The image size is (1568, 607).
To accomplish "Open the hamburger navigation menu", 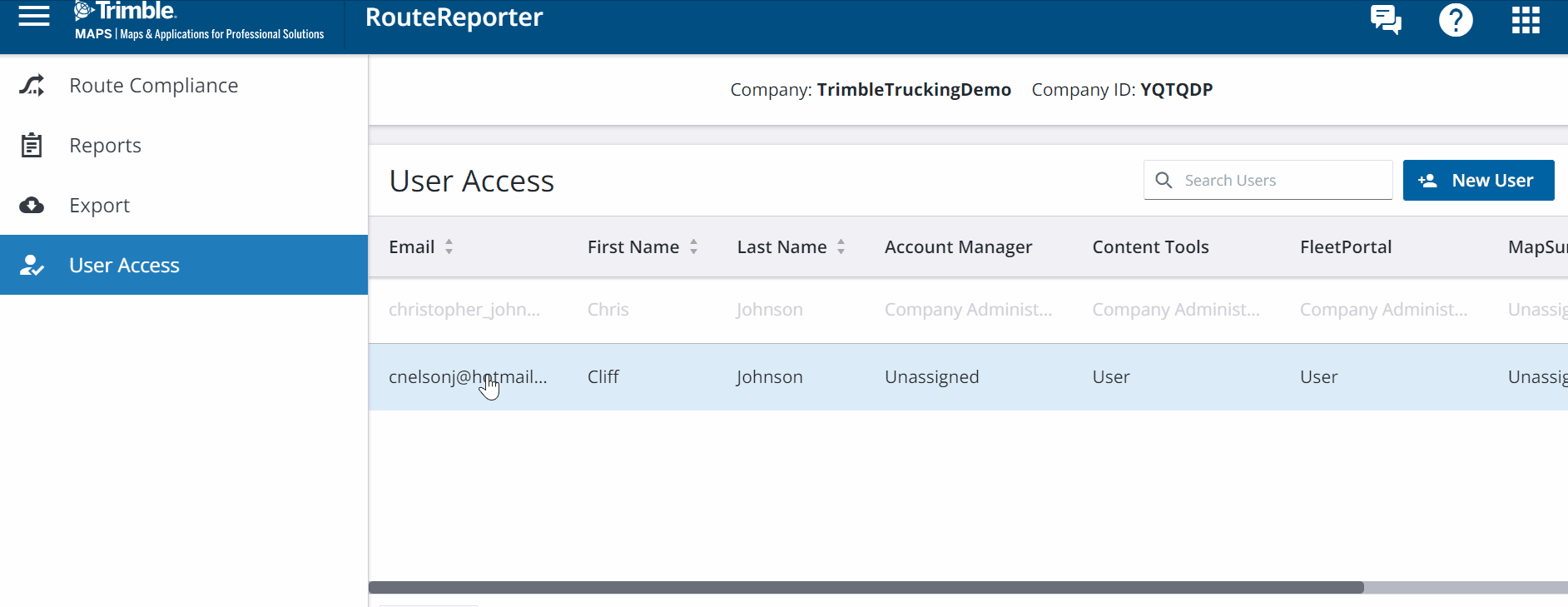I will tap(34, 17).
